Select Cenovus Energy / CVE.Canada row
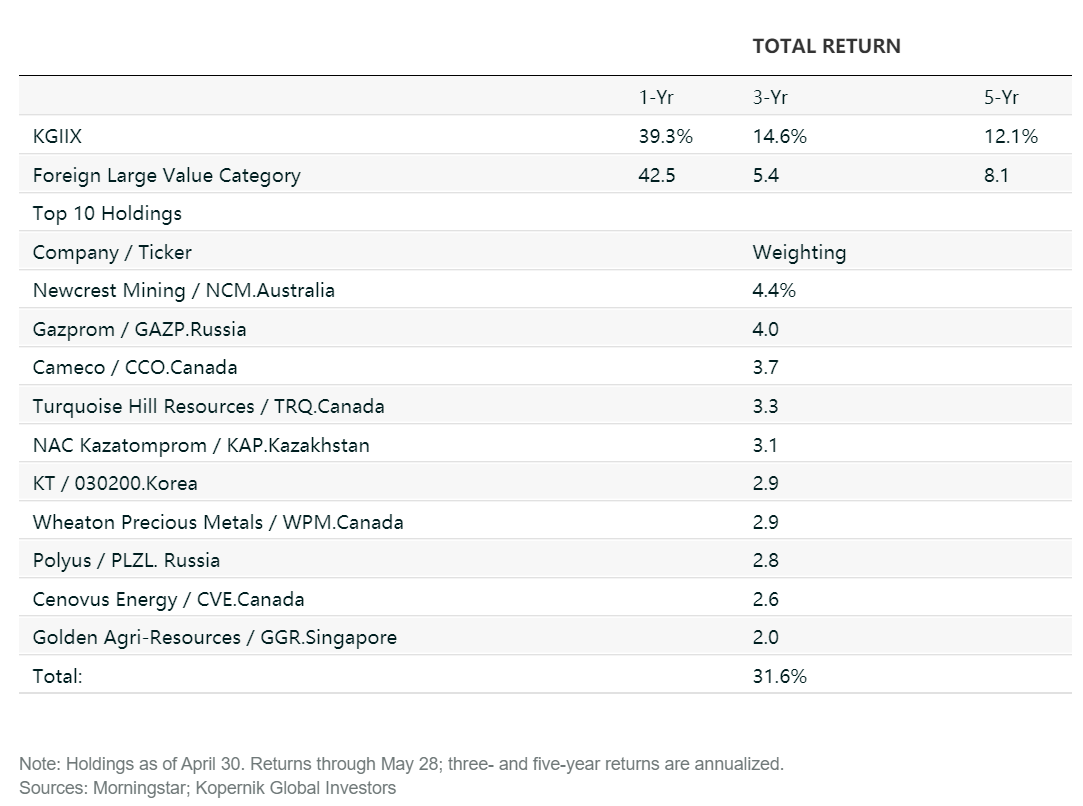This screenshot has width=1083, height=806. (545, 598)
